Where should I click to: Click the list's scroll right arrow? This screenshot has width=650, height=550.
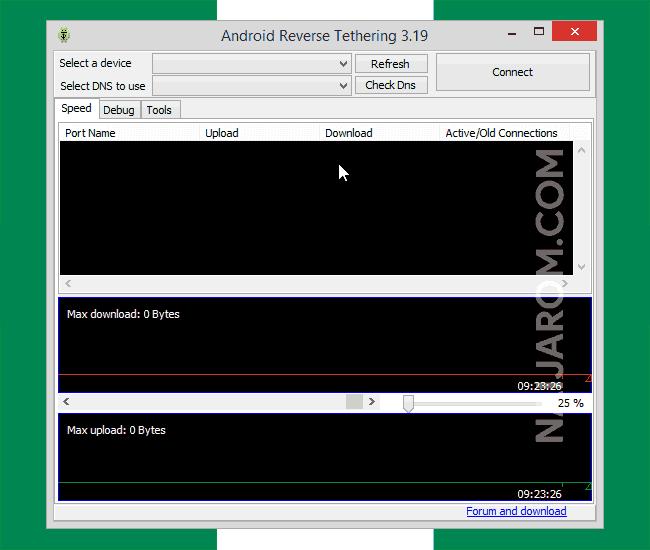pyautogui.click(x=565, y=283)
